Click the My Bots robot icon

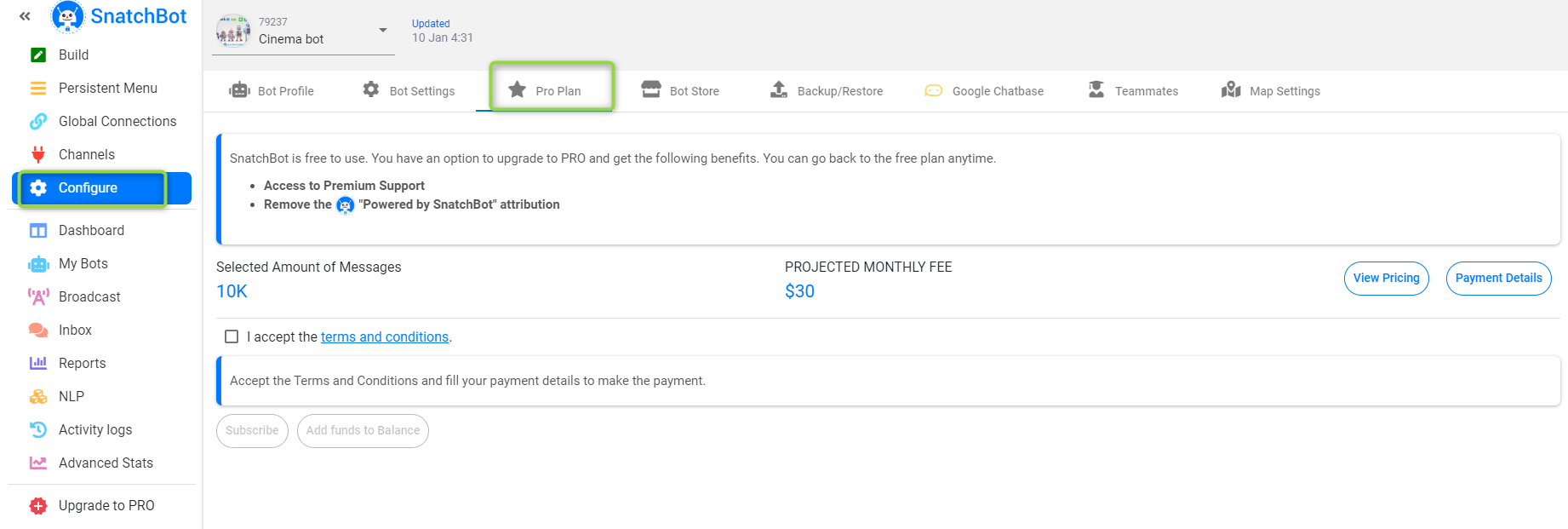coord(38,264)
